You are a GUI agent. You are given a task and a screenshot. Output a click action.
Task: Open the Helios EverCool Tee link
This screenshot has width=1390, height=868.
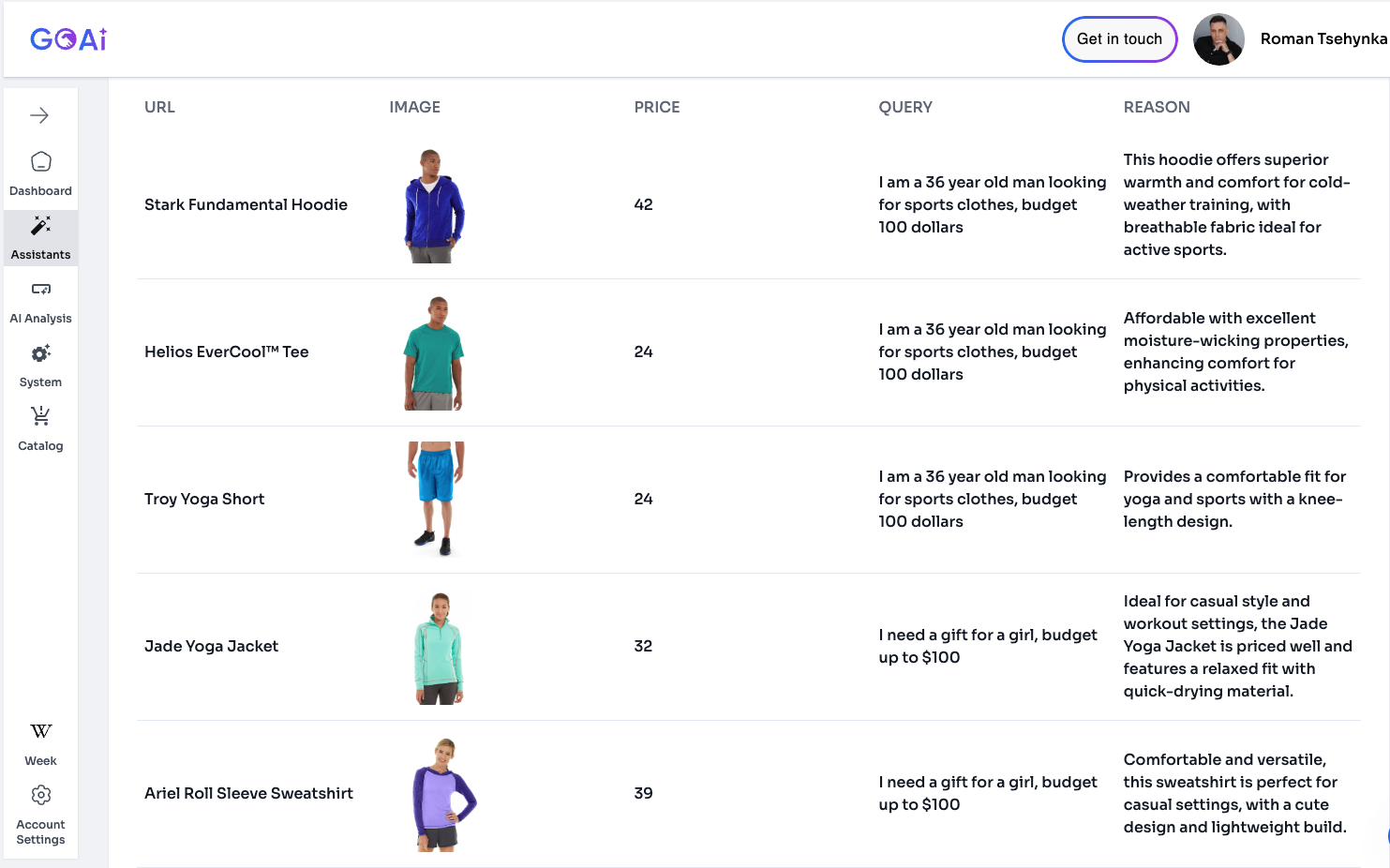click(x=226, y=352)
